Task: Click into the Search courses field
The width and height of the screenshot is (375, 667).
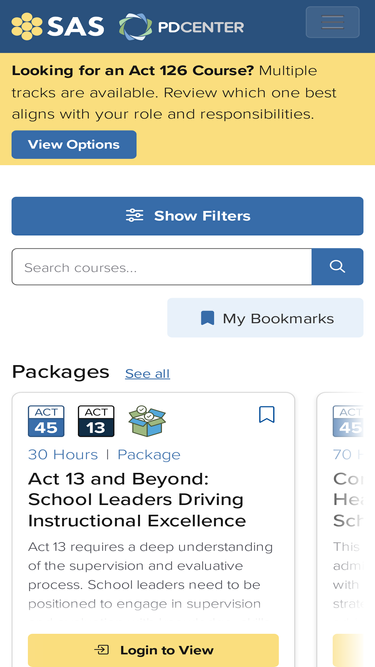Action: pos(162,267)
